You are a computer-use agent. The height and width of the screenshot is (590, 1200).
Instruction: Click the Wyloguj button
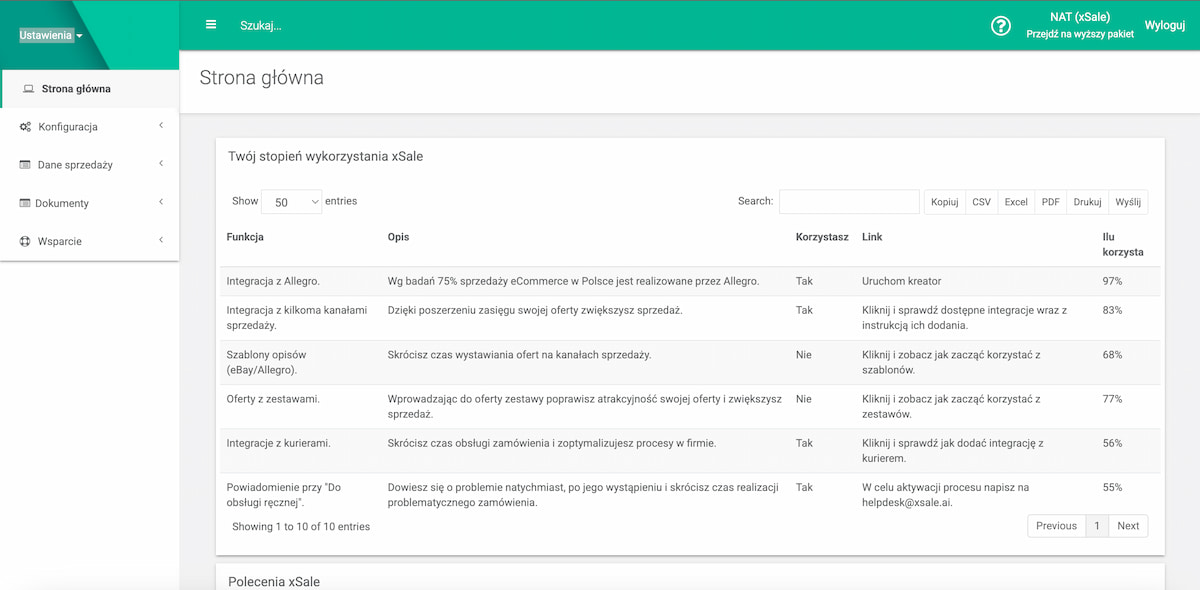tap(1164, 24)
